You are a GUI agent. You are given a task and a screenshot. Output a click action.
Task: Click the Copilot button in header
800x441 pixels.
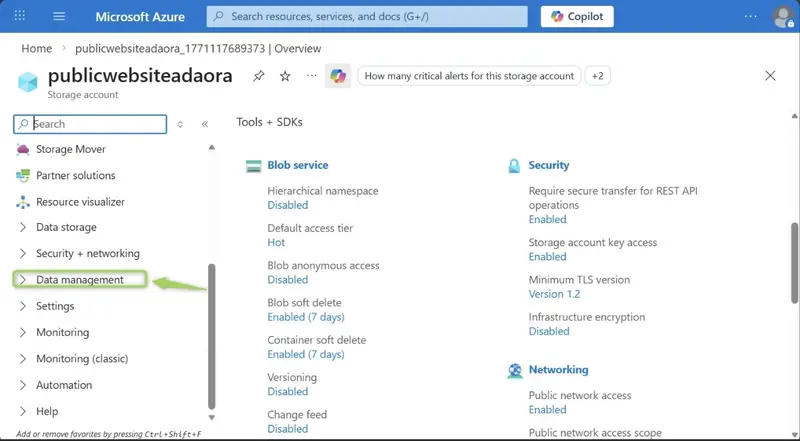coord(577,16)
